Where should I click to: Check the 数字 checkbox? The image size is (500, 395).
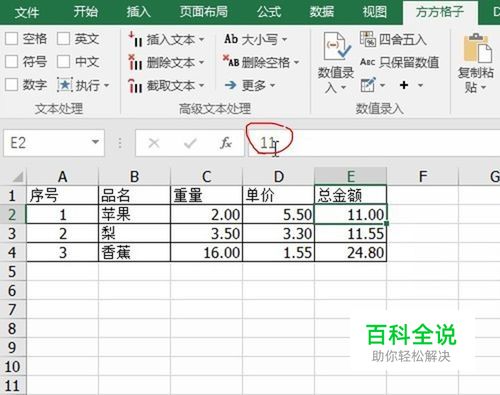(12, 85)
